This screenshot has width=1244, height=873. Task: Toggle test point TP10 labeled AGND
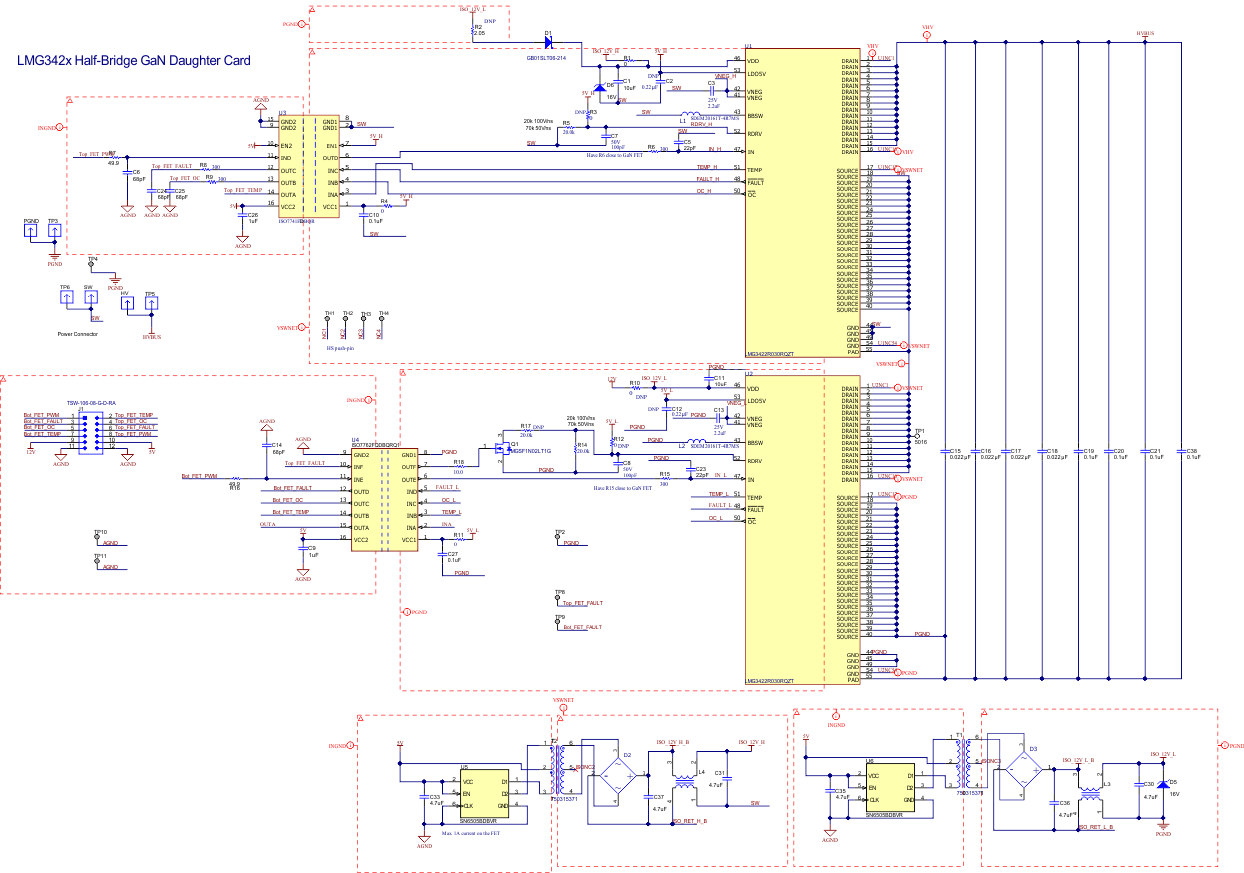pyautogui.click(x=96, y=538)
